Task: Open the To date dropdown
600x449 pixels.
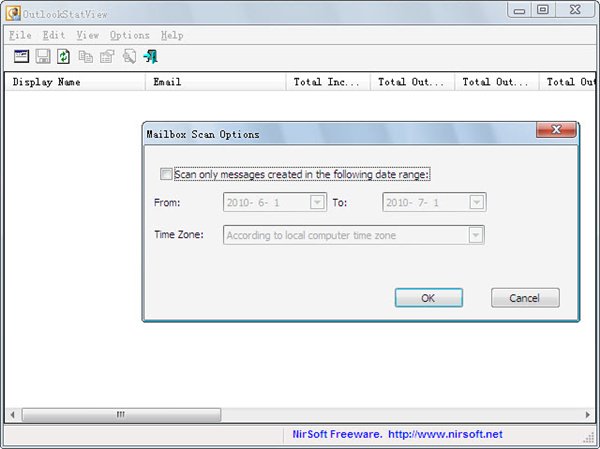Action: tap(476, 202)
